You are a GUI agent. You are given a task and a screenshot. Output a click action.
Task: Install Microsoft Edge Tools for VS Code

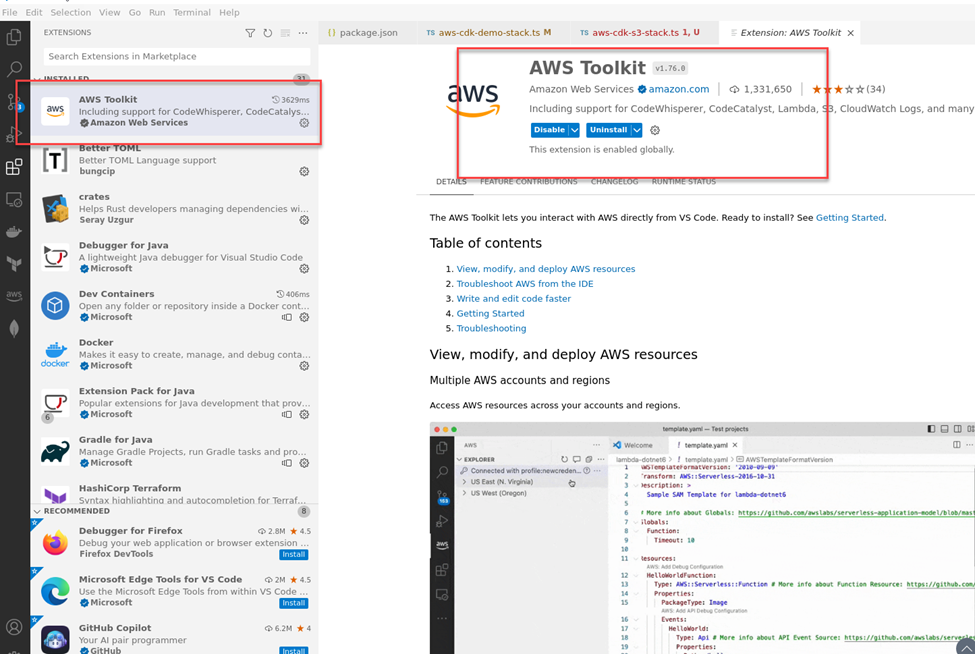click(293, 603)
